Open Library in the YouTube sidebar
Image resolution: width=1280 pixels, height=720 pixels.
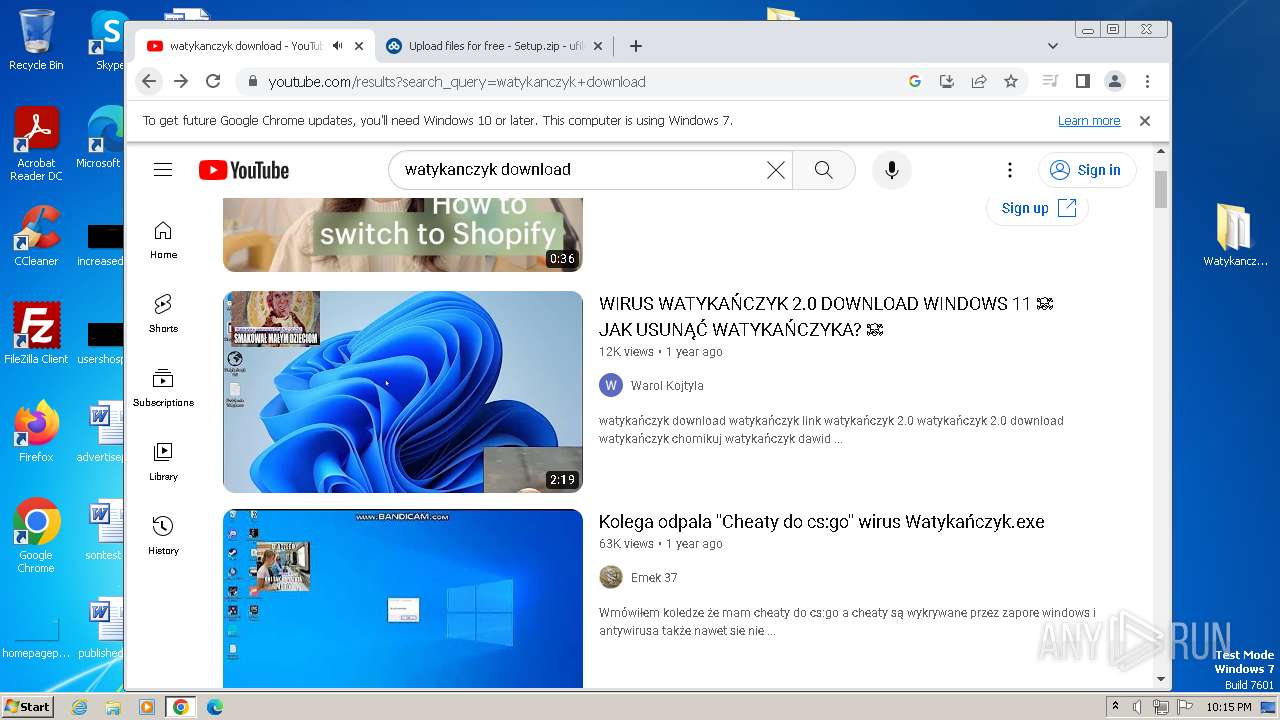163,462
